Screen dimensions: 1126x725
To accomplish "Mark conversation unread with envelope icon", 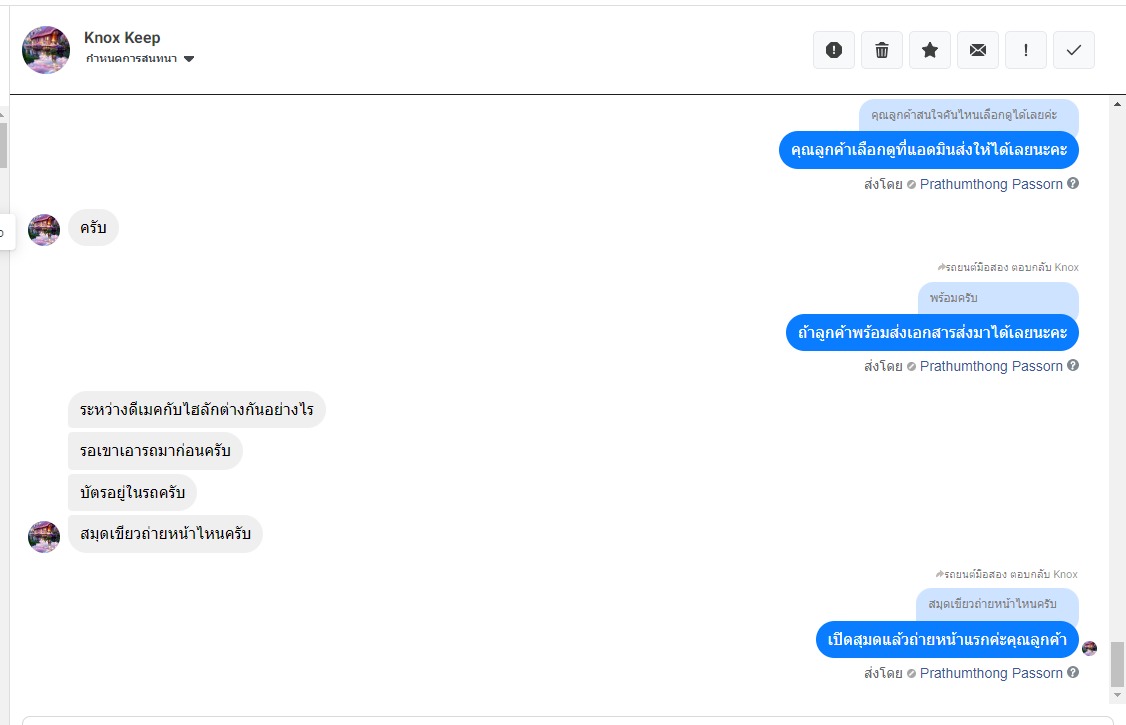I will click(978, 50).
